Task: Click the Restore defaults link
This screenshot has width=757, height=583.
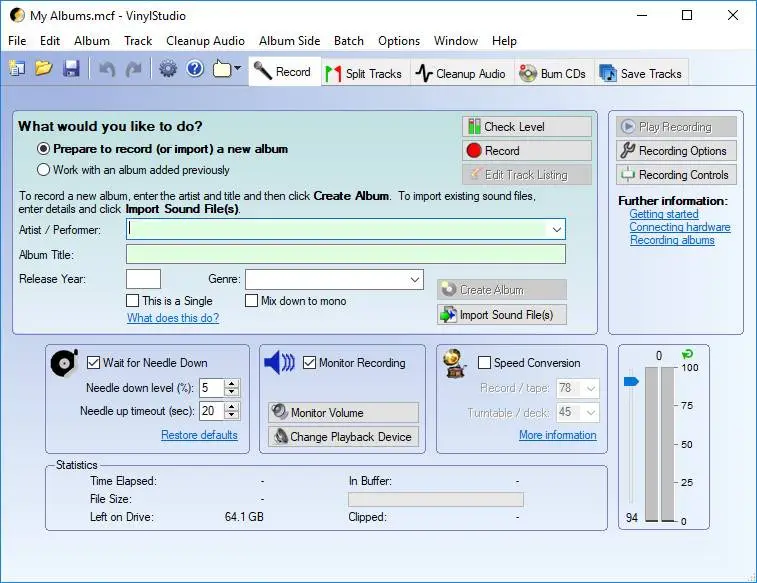Action: click(199, 435)
